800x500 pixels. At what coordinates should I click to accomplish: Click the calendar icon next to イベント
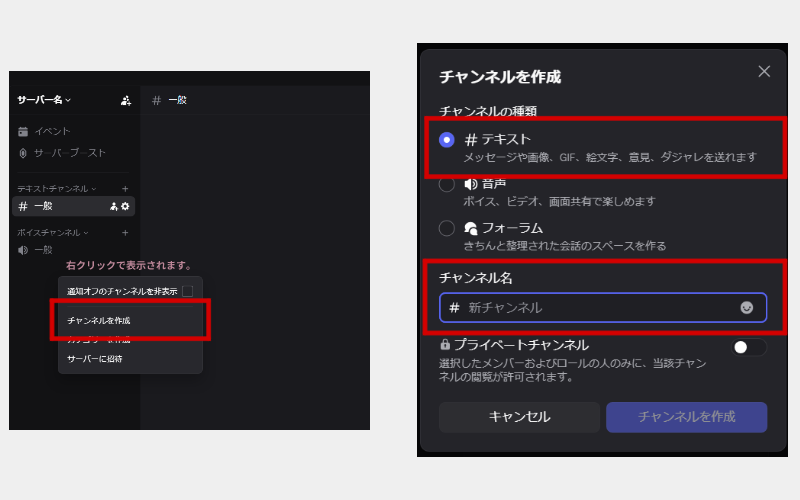coord(23,132)
